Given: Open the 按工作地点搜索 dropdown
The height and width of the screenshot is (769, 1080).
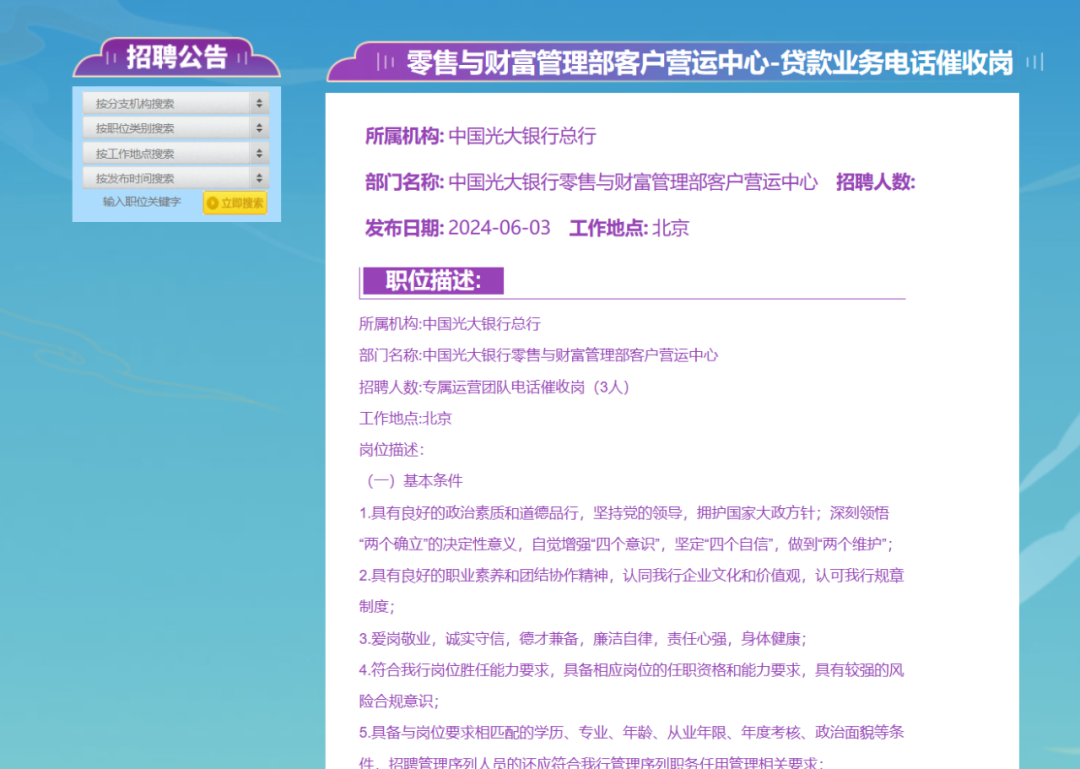Looking at the screenshot, I should pyautogui.click(x=176, y=153).
